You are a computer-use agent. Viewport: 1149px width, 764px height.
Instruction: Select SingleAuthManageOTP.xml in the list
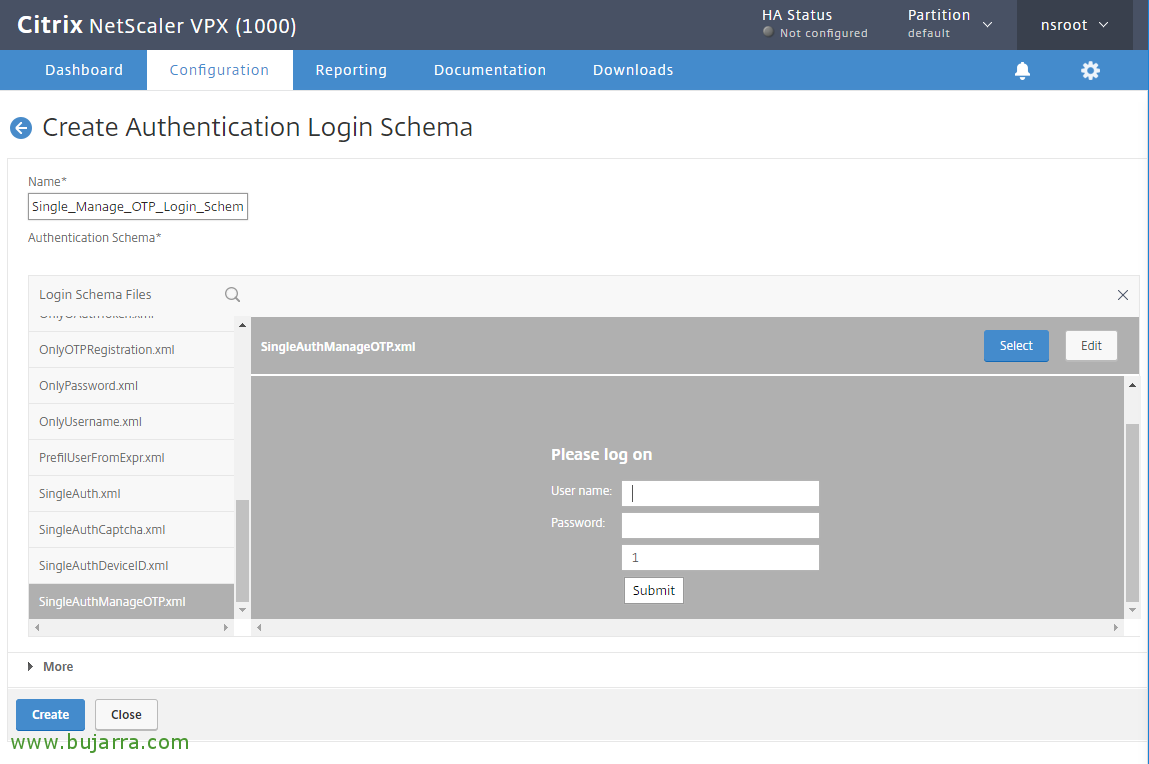pyautogui.click(x=132, y=601)
